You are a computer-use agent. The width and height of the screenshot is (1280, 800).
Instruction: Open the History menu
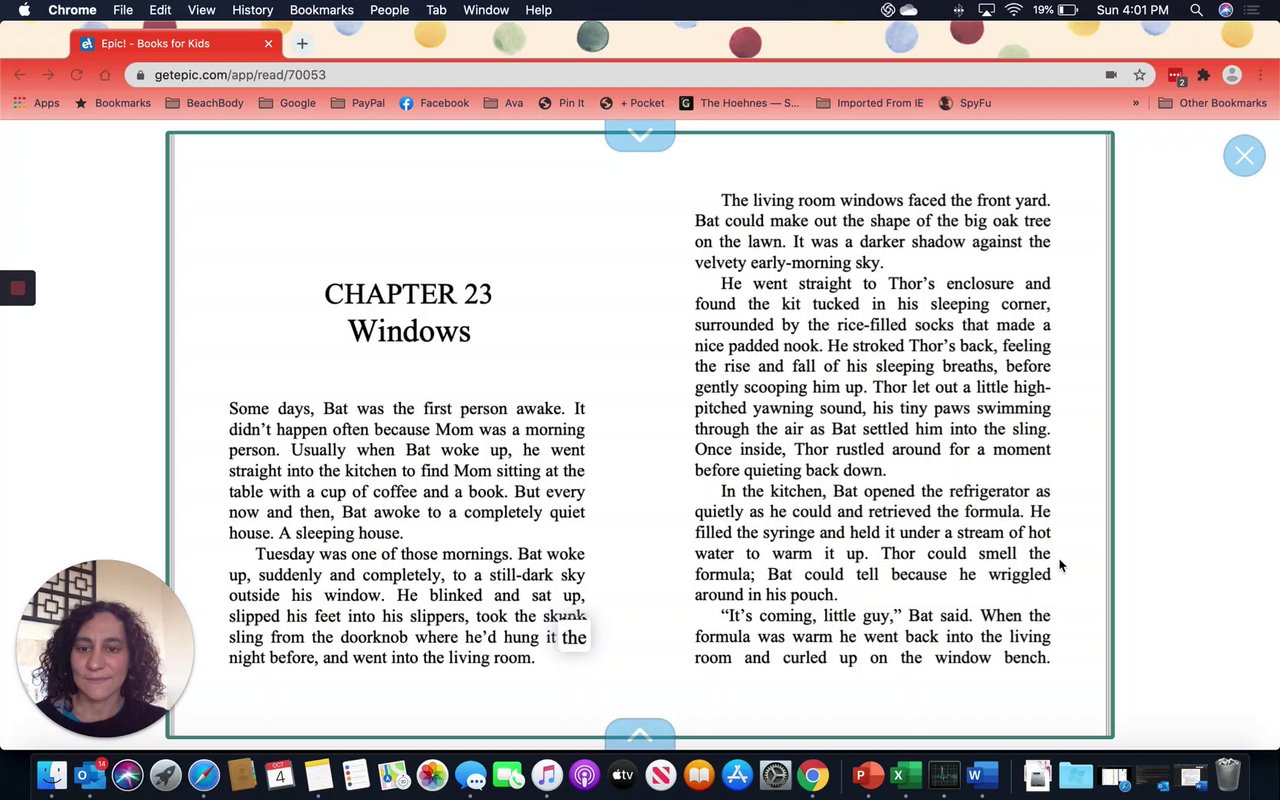252,10
